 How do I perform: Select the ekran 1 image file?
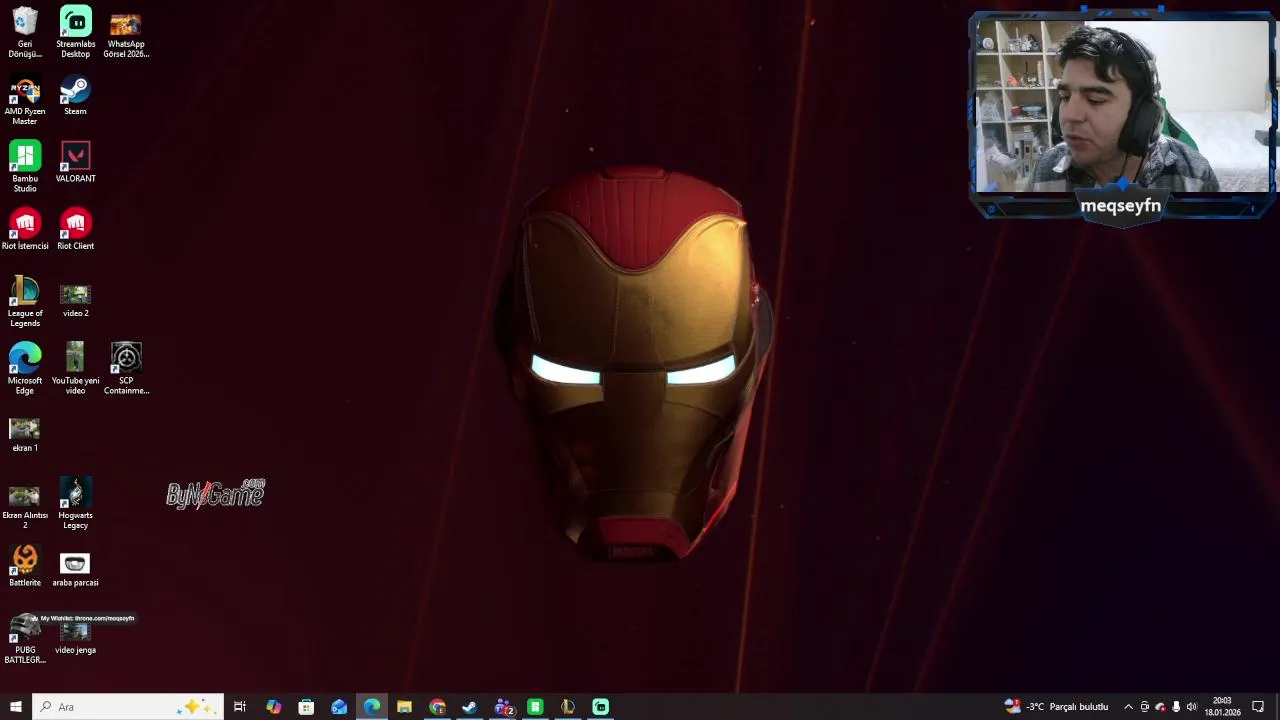coord(25,433)
